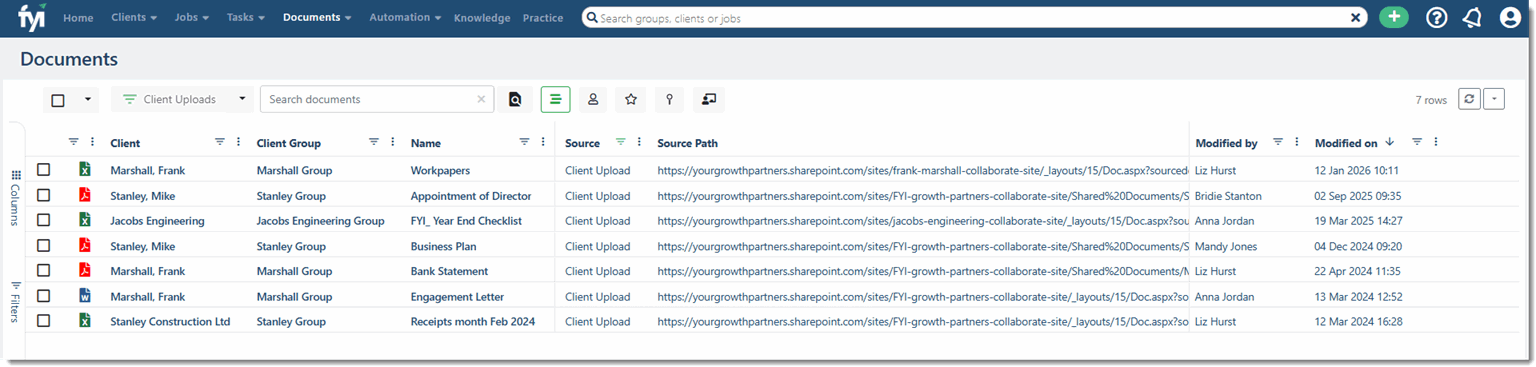
Task: Expand the Filters side panel
Action: 15,301
